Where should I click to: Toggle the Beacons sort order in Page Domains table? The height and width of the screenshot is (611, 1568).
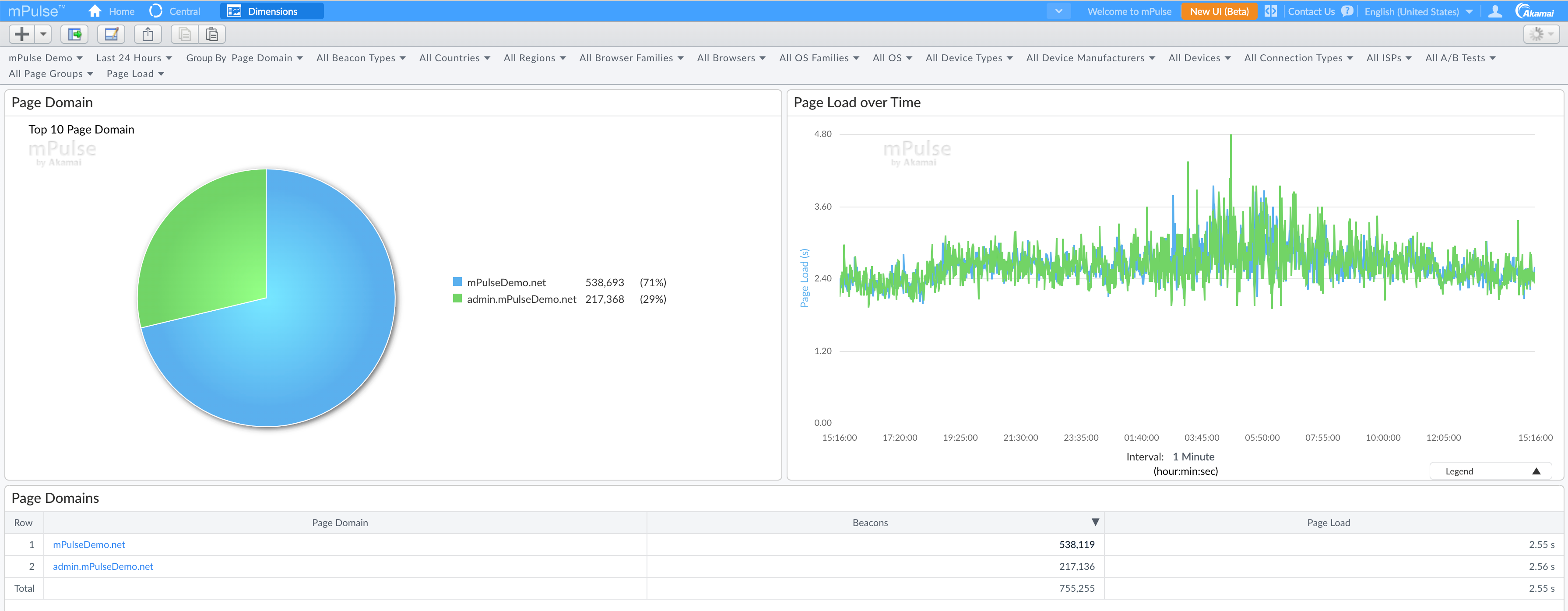pos(1095,522)
